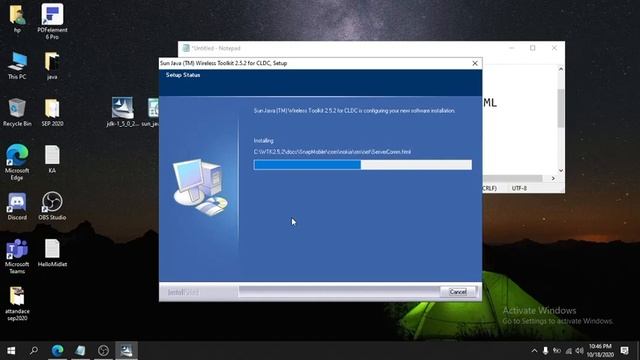Open Microsoft Teams desktop shortcut
This screenshot has height=360, width=640.
[x=17, y=256]
